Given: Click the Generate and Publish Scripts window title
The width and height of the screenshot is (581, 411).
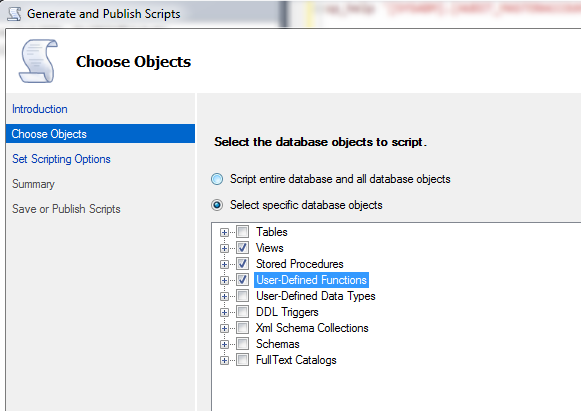Looking at the screenshot, I should [x=104, y=14].
